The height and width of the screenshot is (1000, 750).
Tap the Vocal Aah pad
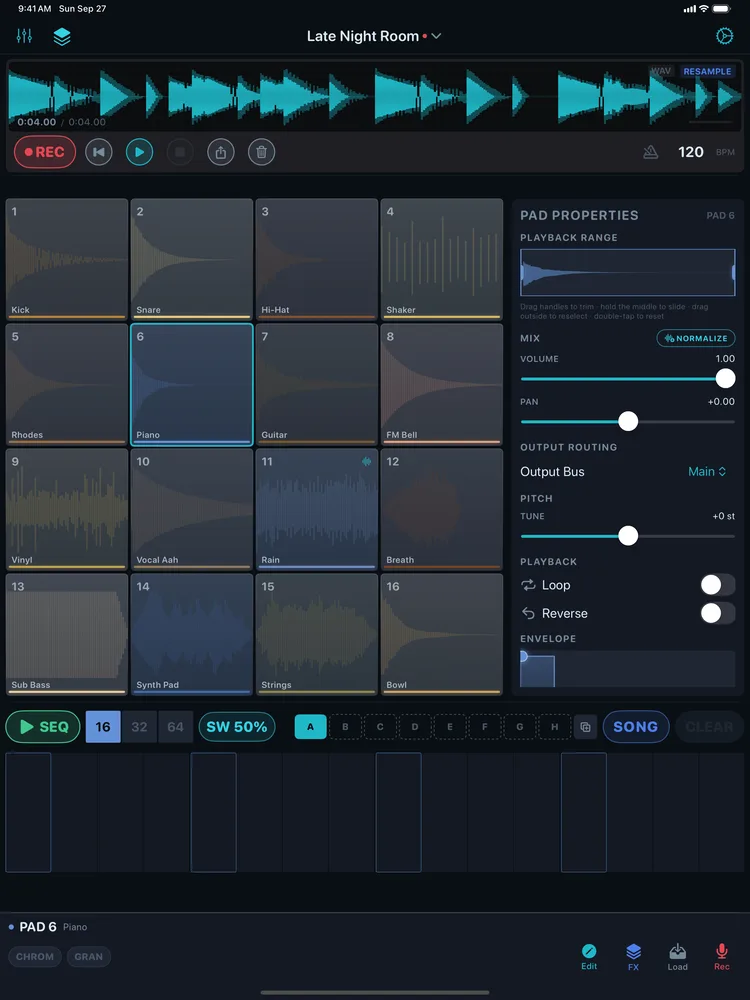pos(192,509)
